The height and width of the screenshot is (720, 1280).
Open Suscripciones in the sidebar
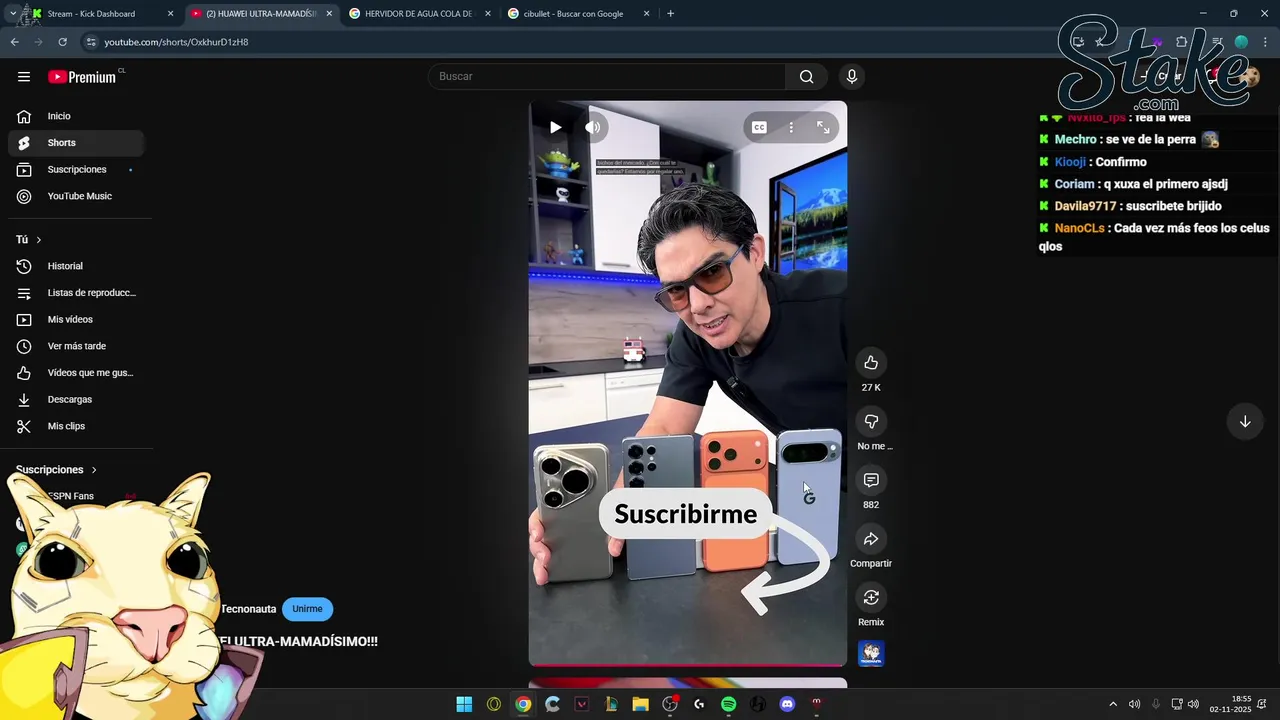click(76, 170)
